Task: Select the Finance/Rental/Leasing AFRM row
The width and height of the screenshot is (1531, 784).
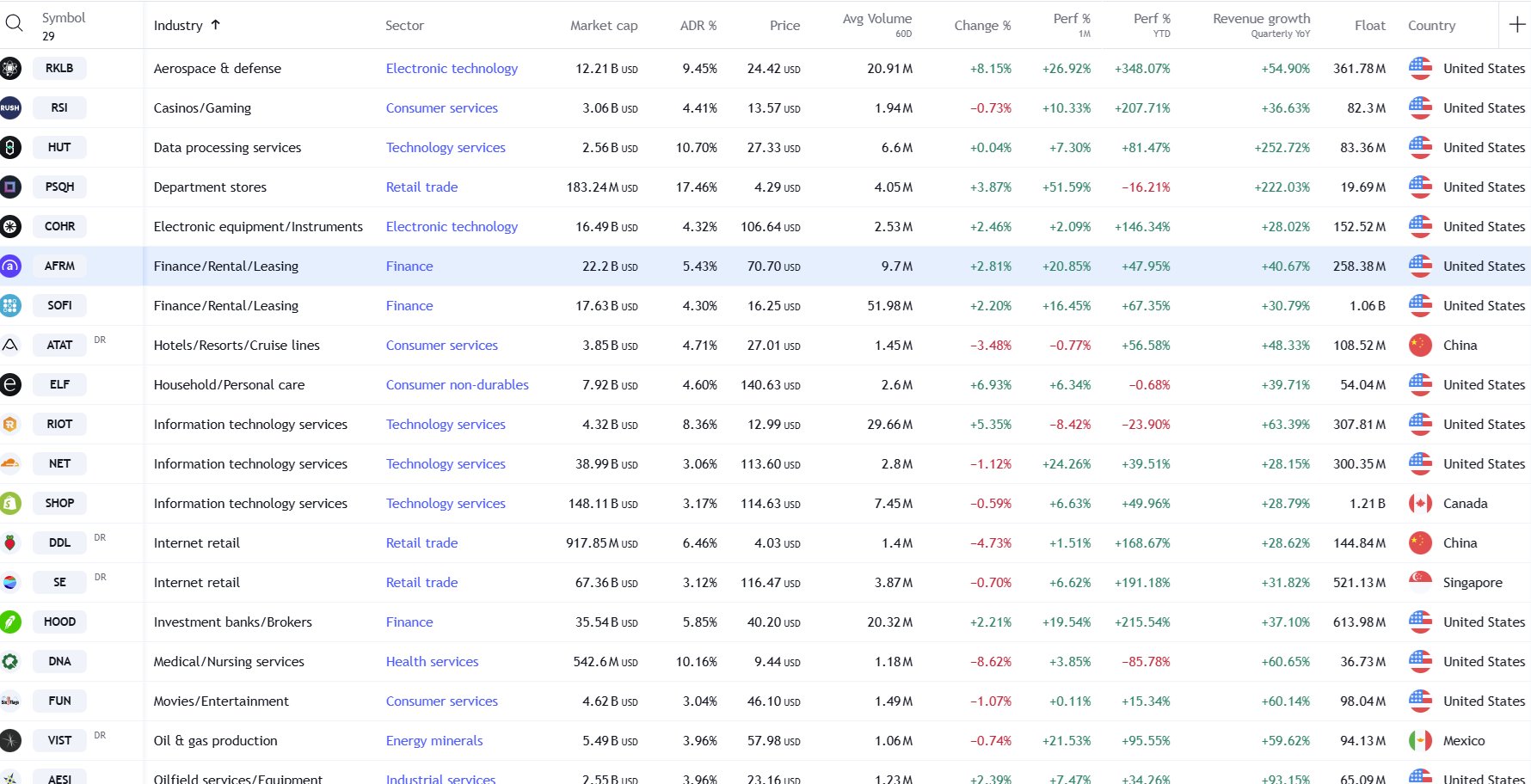Action: pyautogui.click(x=765, y=266)
